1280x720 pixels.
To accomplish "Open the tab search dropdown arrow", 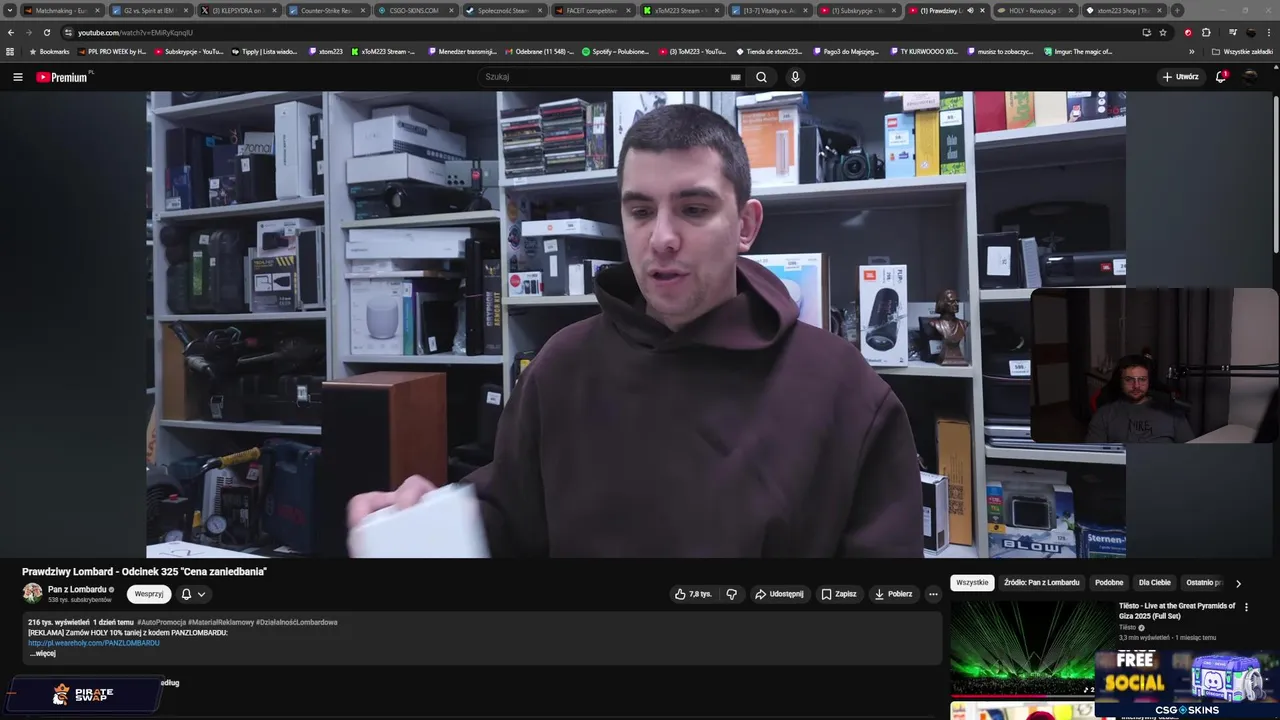I will [9, 10].
